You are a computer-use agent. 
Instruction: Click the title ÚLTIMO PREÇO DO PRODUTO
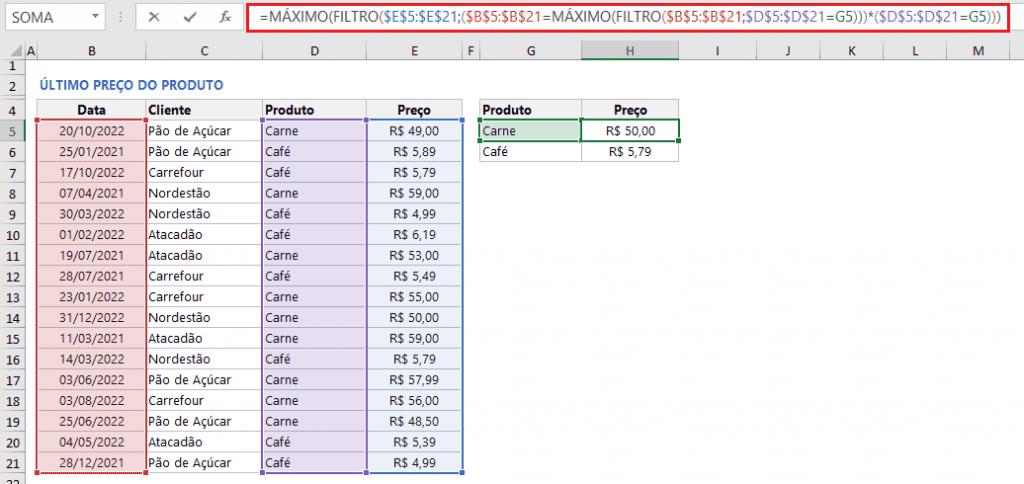131,85
